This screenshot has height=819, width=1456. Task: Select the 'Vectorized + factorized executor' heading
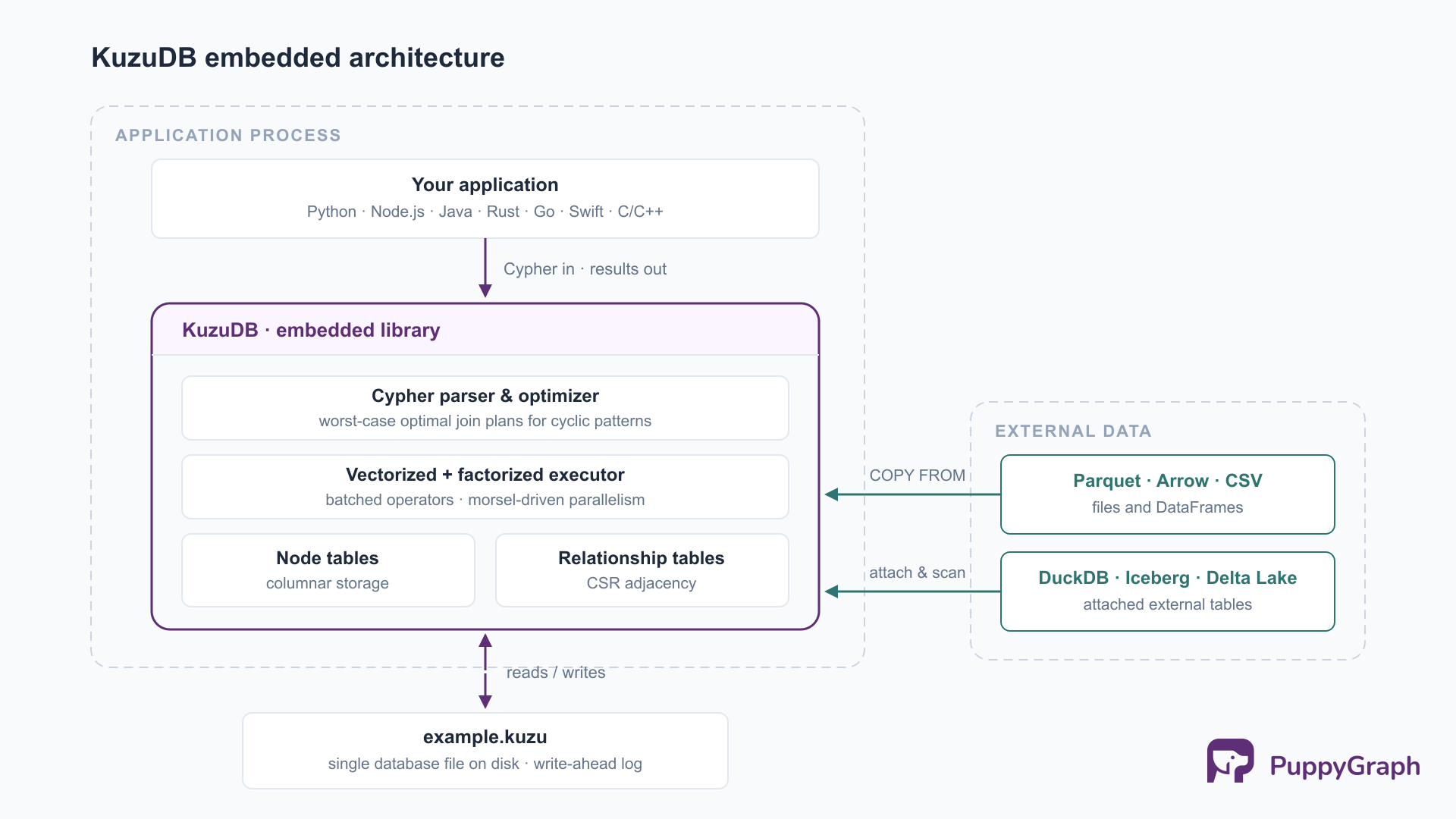tap(485, 474)
